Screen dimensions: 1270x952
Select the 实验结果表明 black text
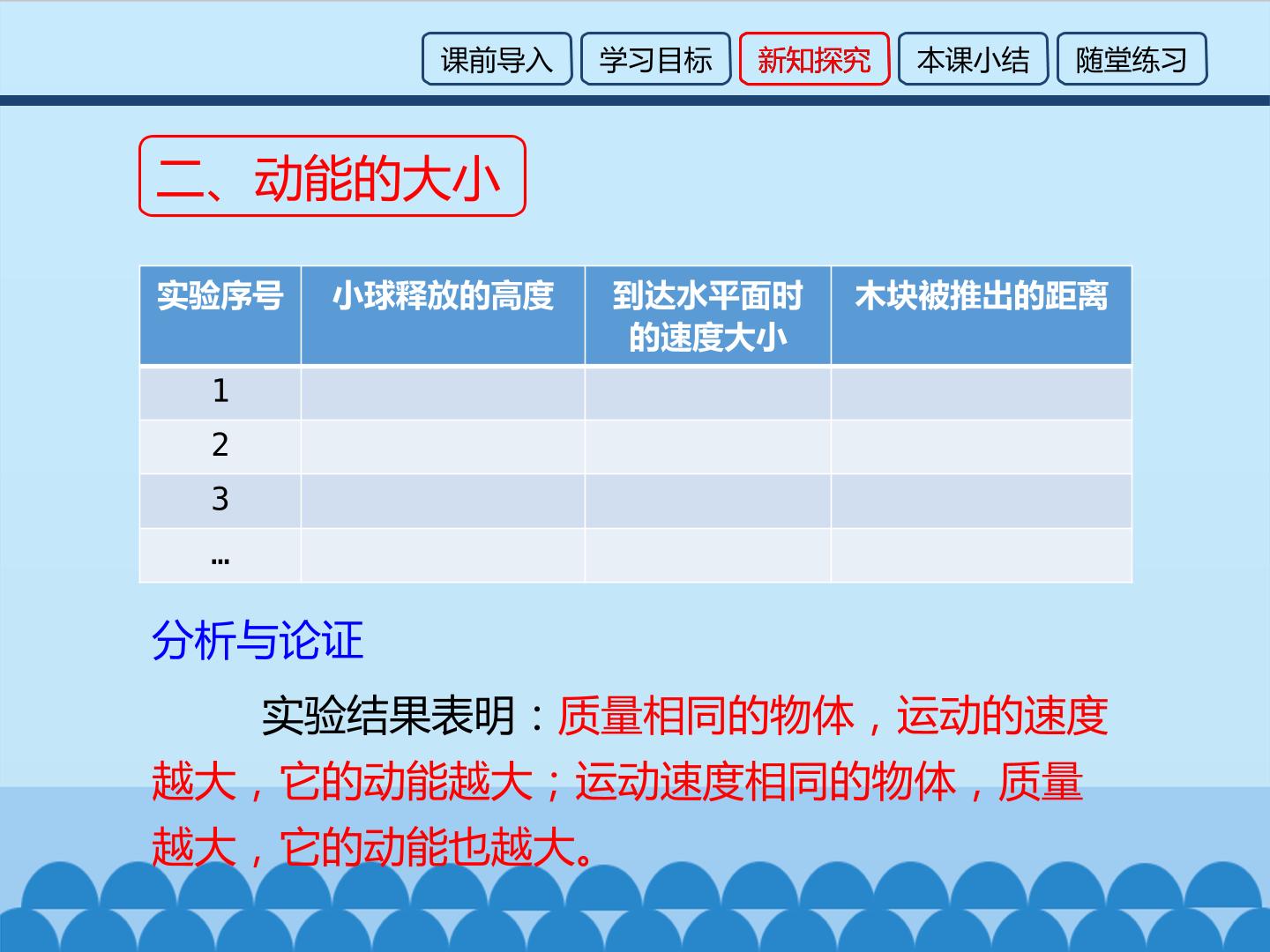click(388, 716)
